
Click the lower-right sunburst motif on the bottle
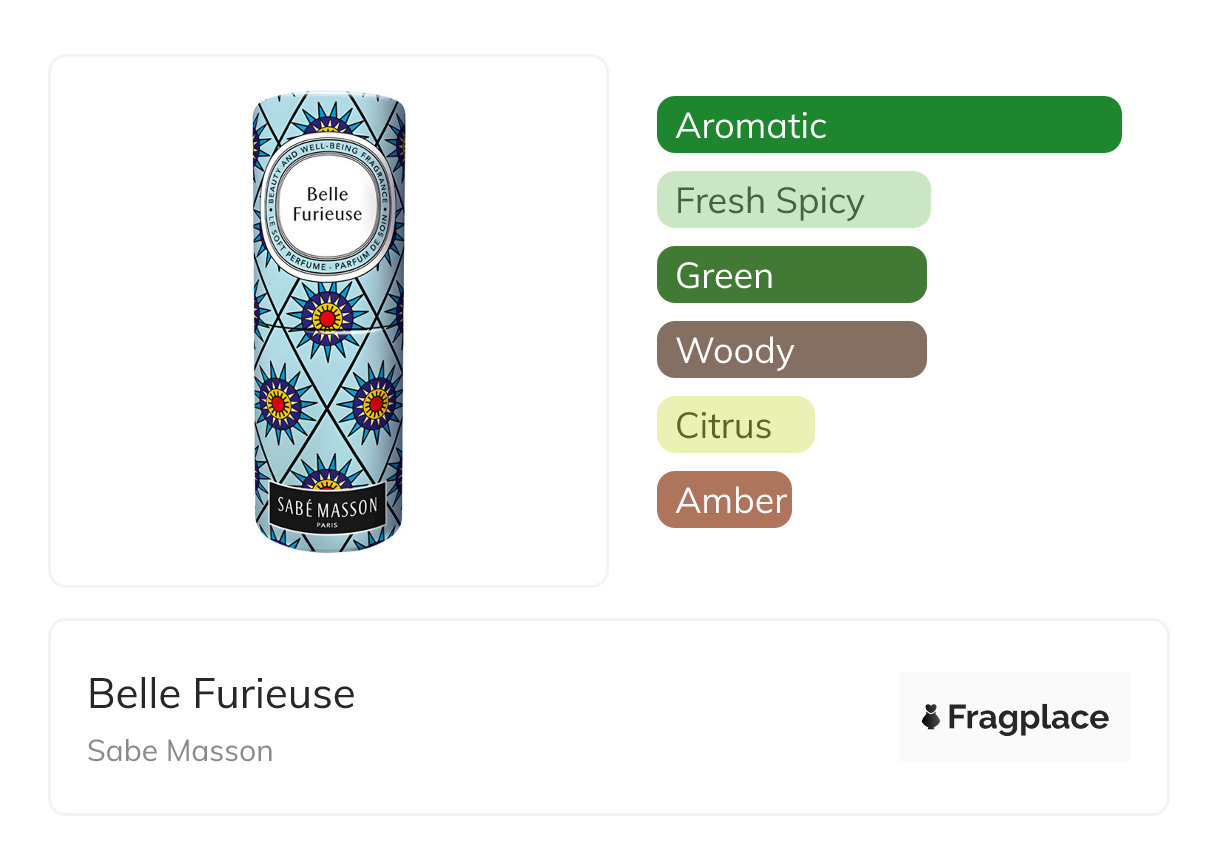pyautogui.click(x=376, y=403)
